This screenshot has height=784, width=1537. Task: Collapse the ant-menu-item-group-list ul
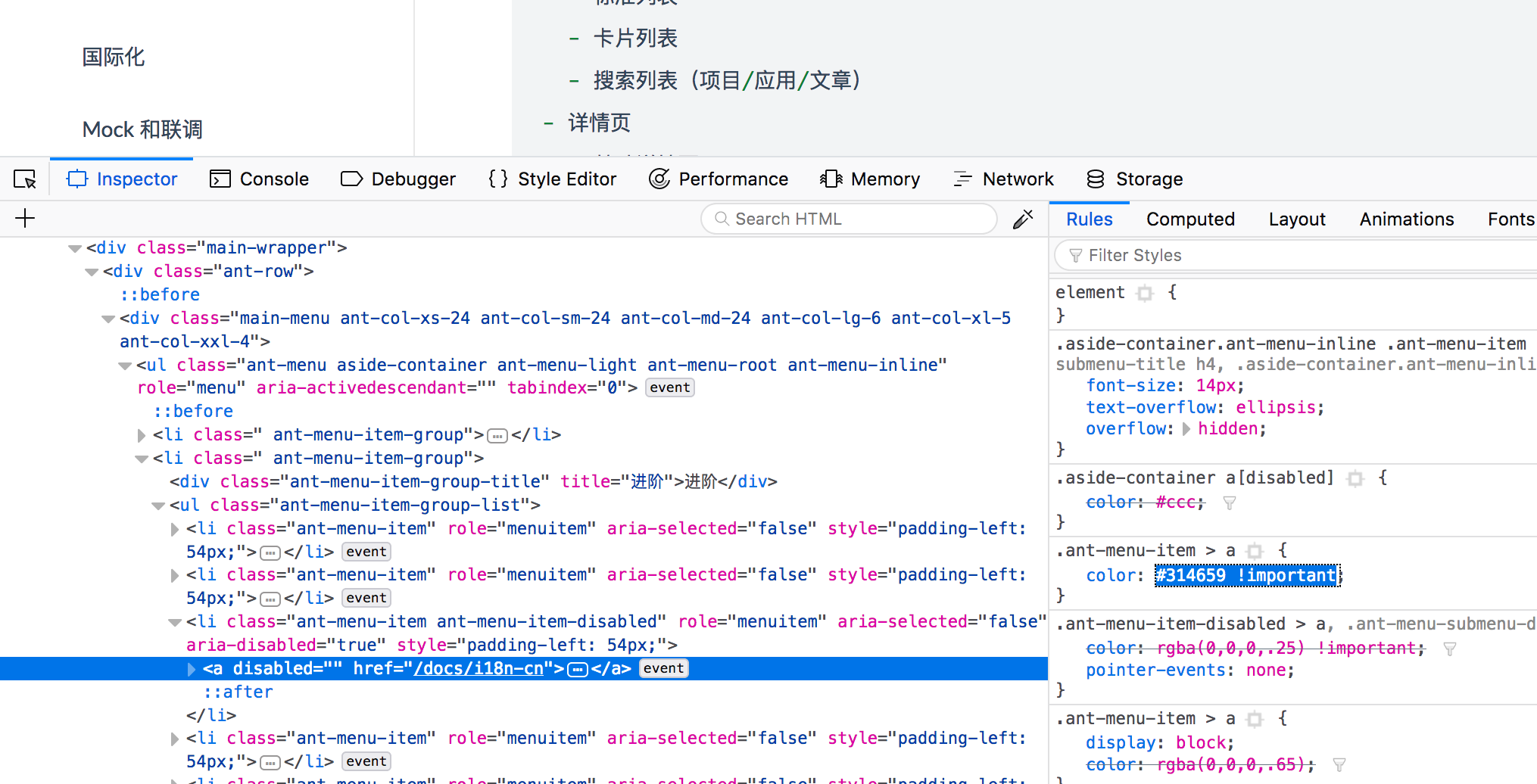(158, 506)
